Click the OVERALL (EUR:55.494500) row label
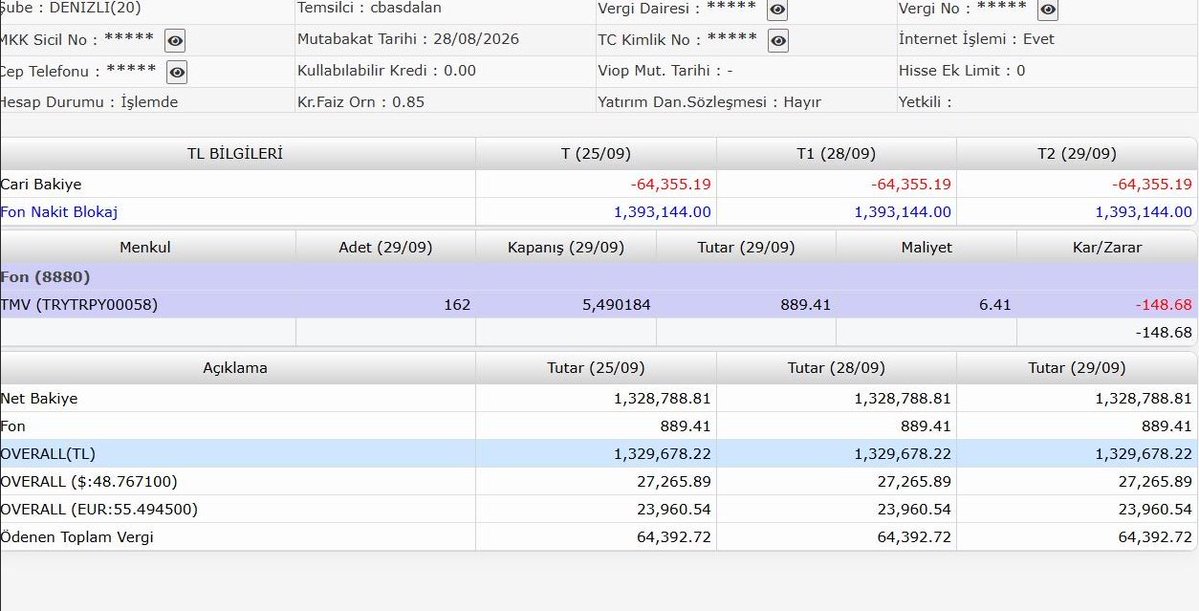This screenshot has width=1199, height=611. [99, 509]
